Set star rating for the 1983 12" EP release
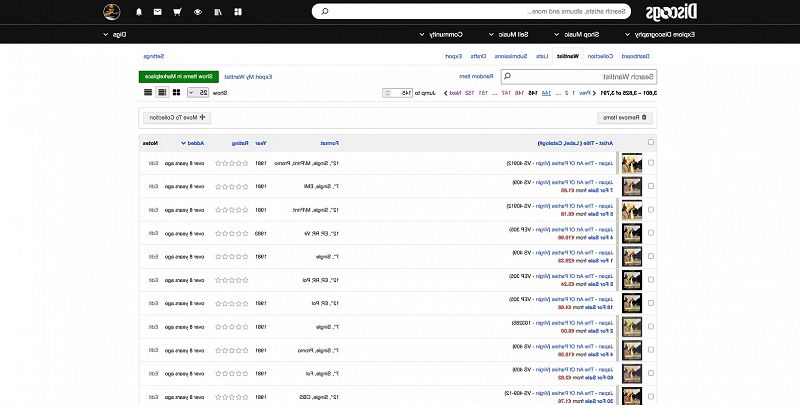 click(232, 234)
